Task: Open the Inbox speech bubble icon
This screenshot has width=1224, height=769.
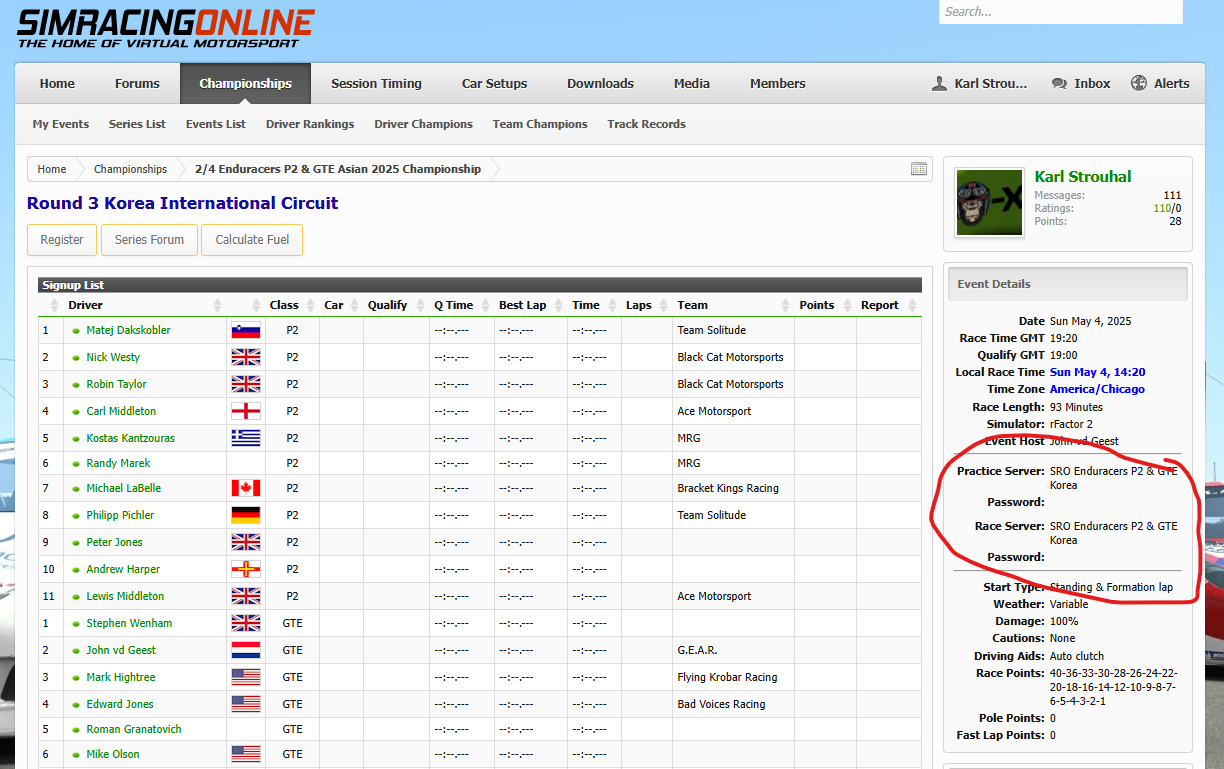Action: pos(1059,84)
